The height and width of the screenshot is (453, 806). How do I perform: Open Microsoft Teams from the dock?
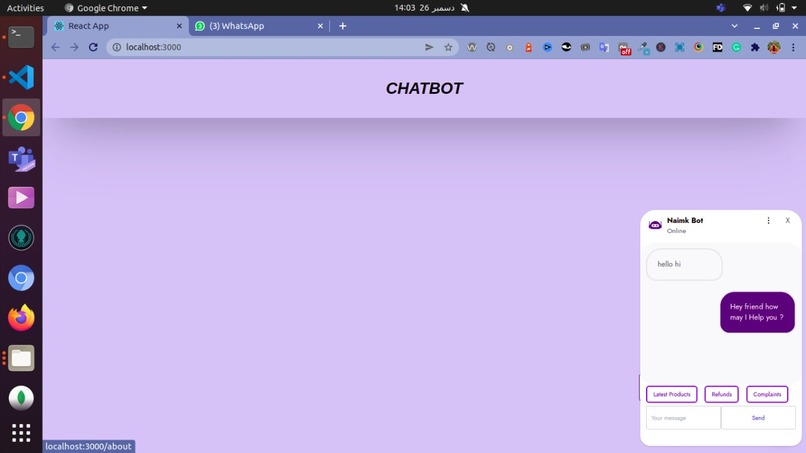(x=21, y=158)
